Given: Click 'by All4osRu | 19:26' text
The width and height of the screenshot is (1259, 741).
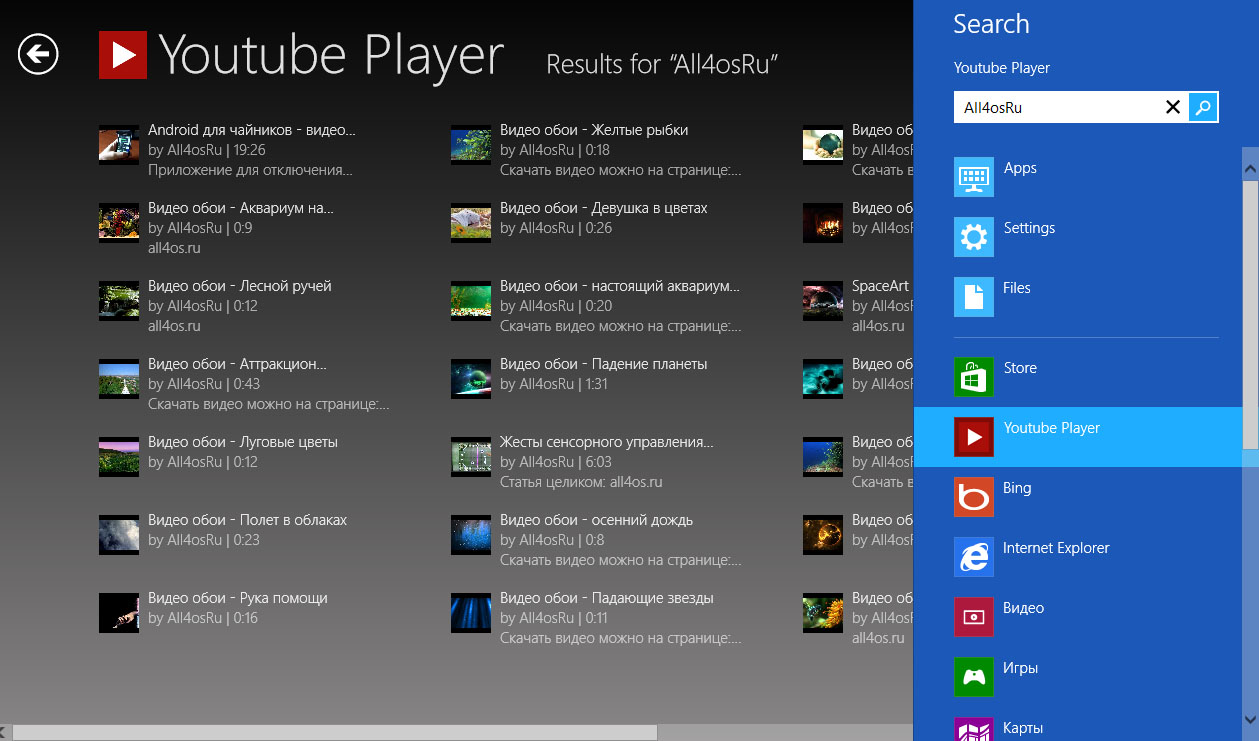Looking at the screenshot, I should tap(207, 150).
